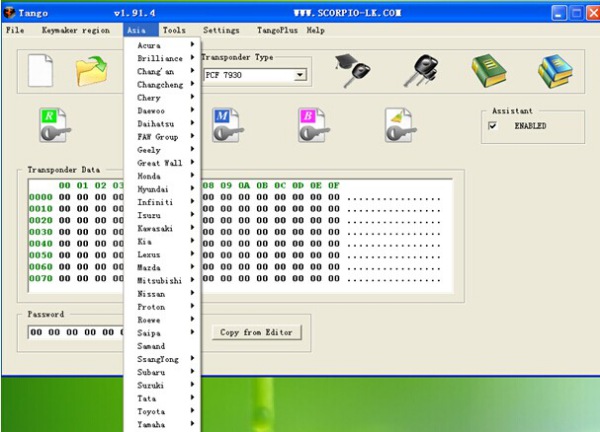Screen dimensions: 600x432
Task: Click the black car keys icon
Action: click(421, 71)
